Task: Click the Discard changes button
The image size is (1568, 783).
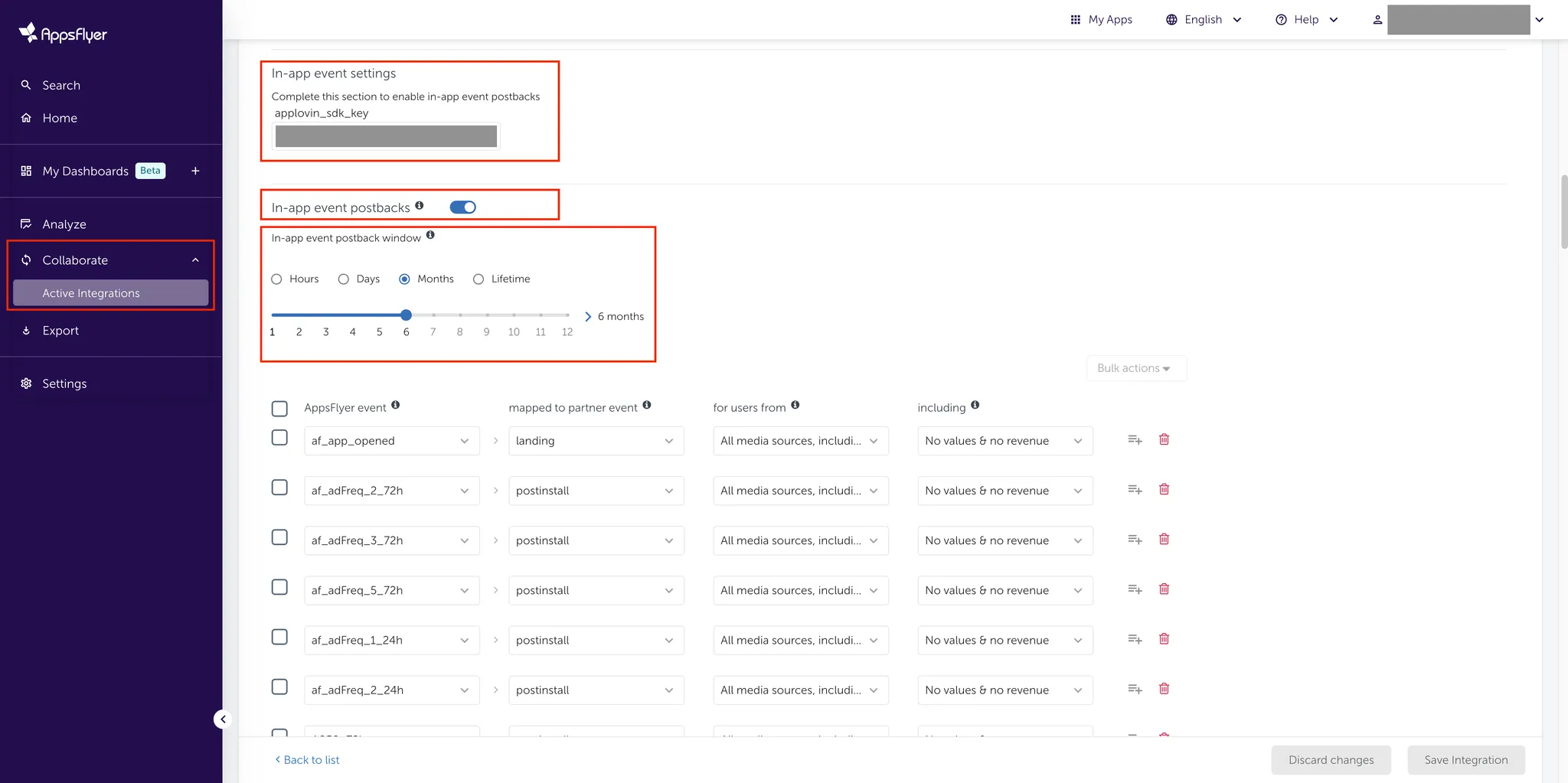Action: [1331, 760]
